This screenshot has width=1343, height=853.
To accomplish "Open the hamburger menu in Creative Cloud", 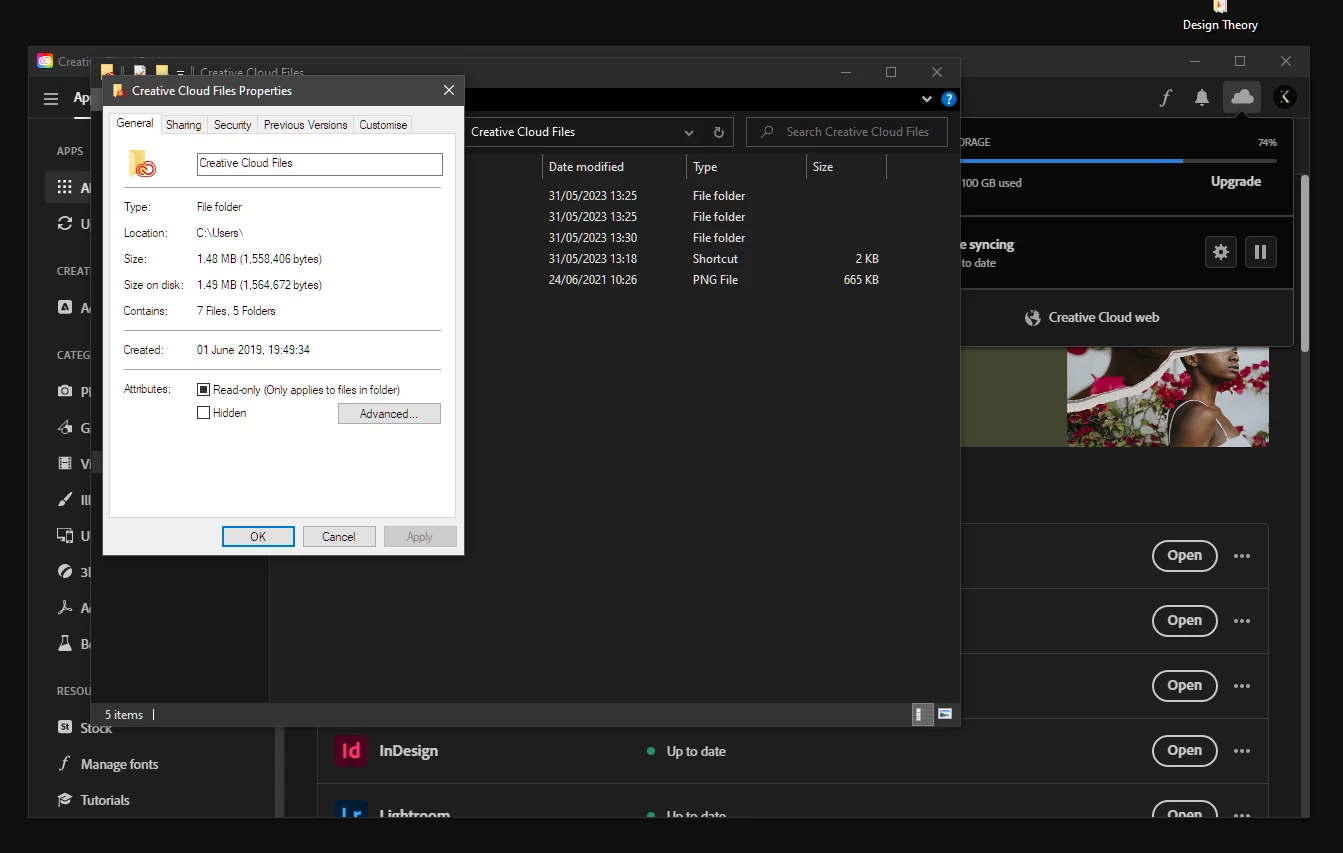I will pyautogui.click(x=51, y=98).
